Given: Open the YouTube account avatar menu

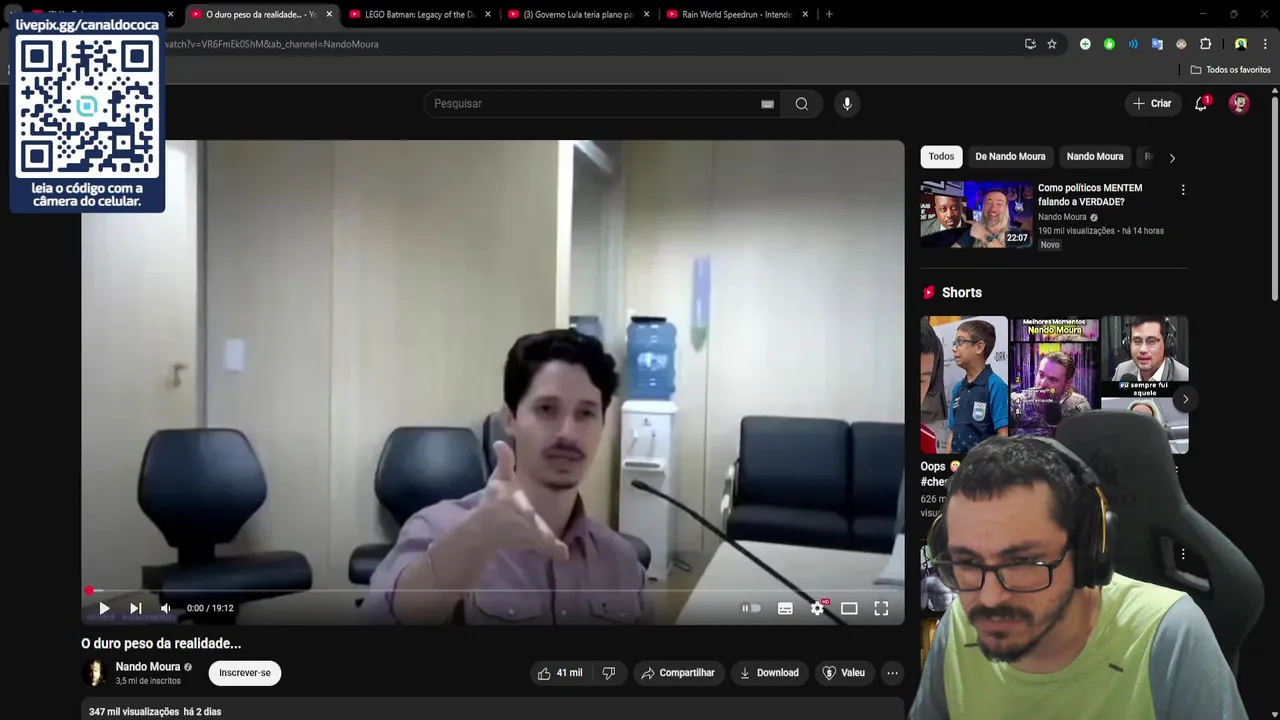Looking at the screenshot, I should [1239, 104].
